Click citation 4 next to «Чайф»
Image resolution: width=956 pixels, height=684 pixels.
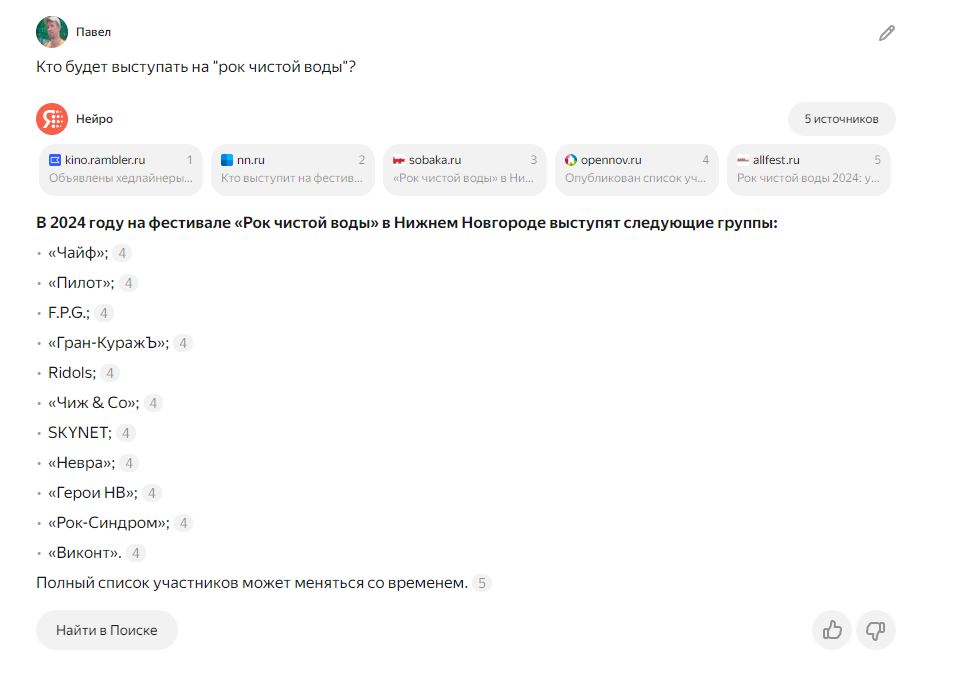pyautogui.click(x=122, y=253)
